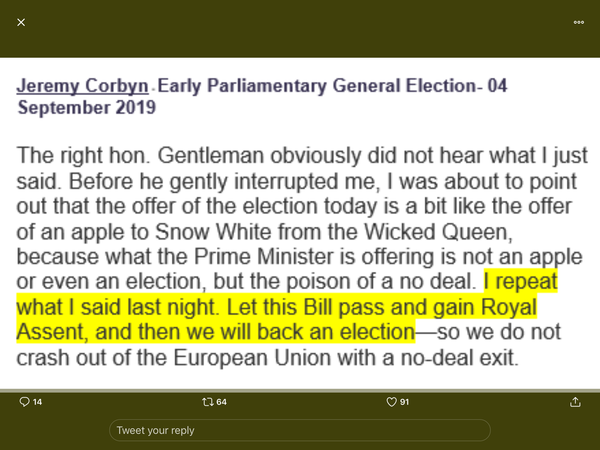Select the like count 91
Screen dimensions: 600x450
tap(404, 402)
